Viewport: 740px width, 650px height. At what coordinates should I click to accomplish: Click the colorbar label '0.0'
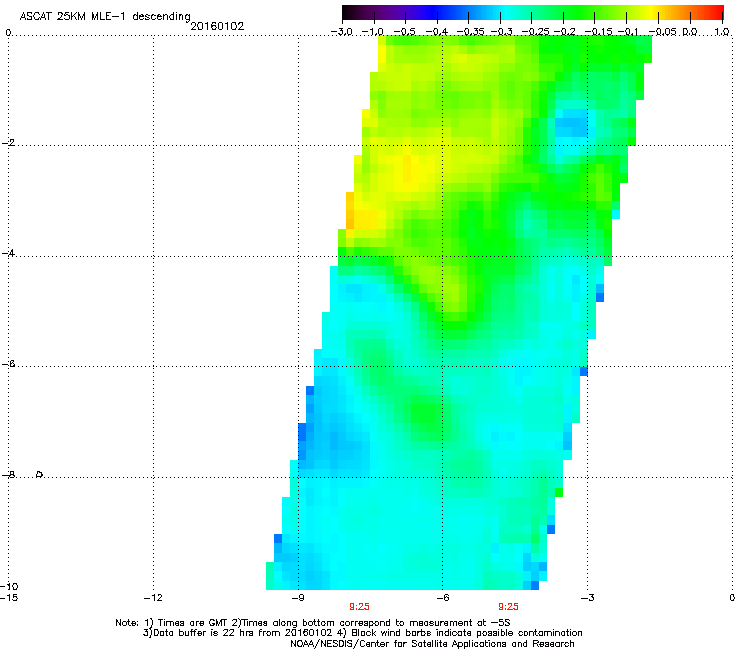click(x=690, y=32)
